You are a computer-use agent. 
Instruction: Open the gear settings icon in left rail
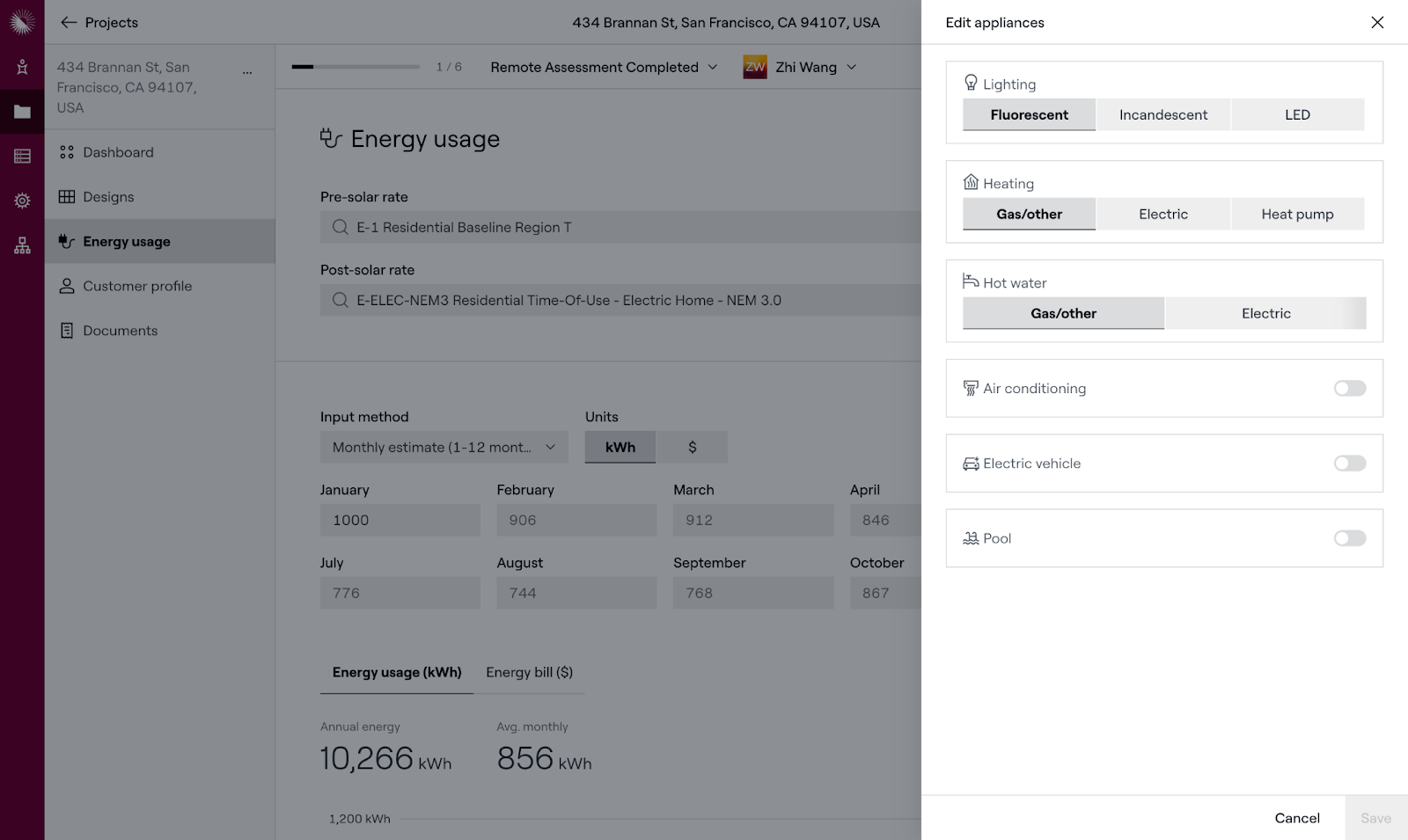coord(22,201)
